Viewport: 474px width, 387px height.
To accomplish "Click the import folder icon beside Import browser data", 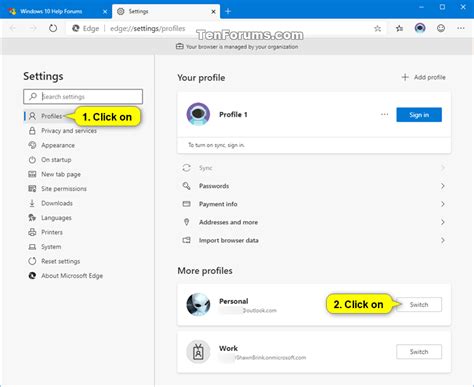I will coord(187,240).
